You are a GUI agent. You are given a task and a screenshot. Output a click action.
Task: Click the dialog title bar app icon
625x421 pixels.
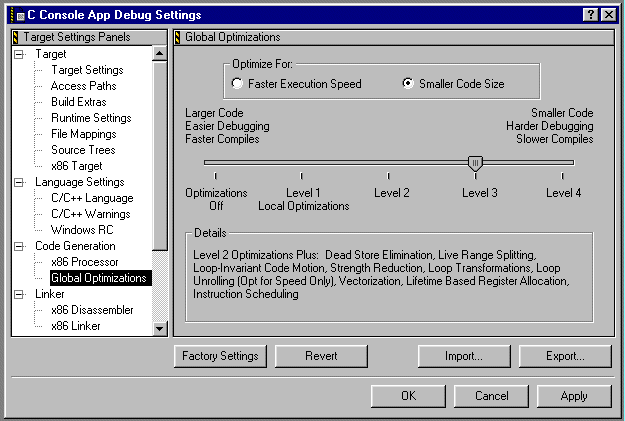(18, 15)
